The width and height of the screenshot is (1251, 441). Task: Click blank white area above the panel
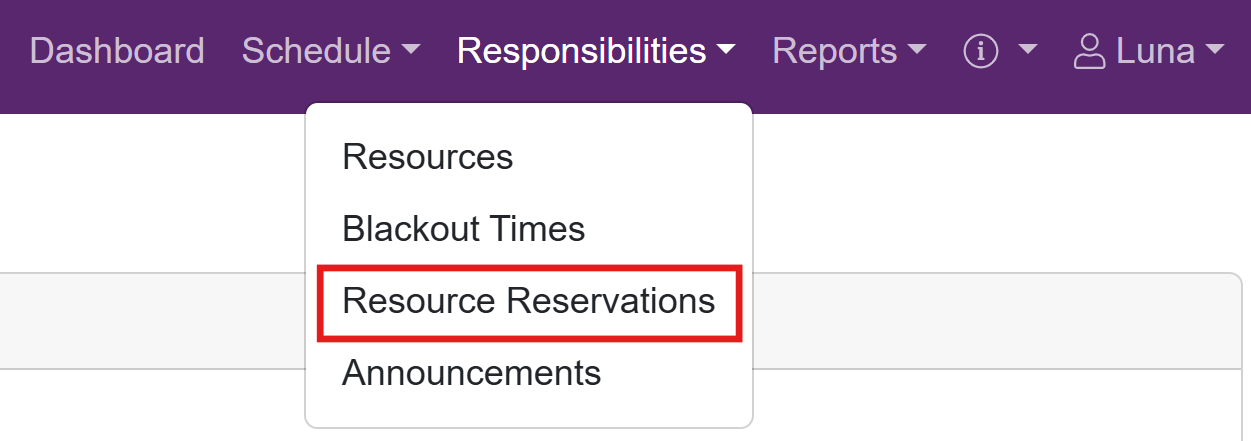pos(150,190)
